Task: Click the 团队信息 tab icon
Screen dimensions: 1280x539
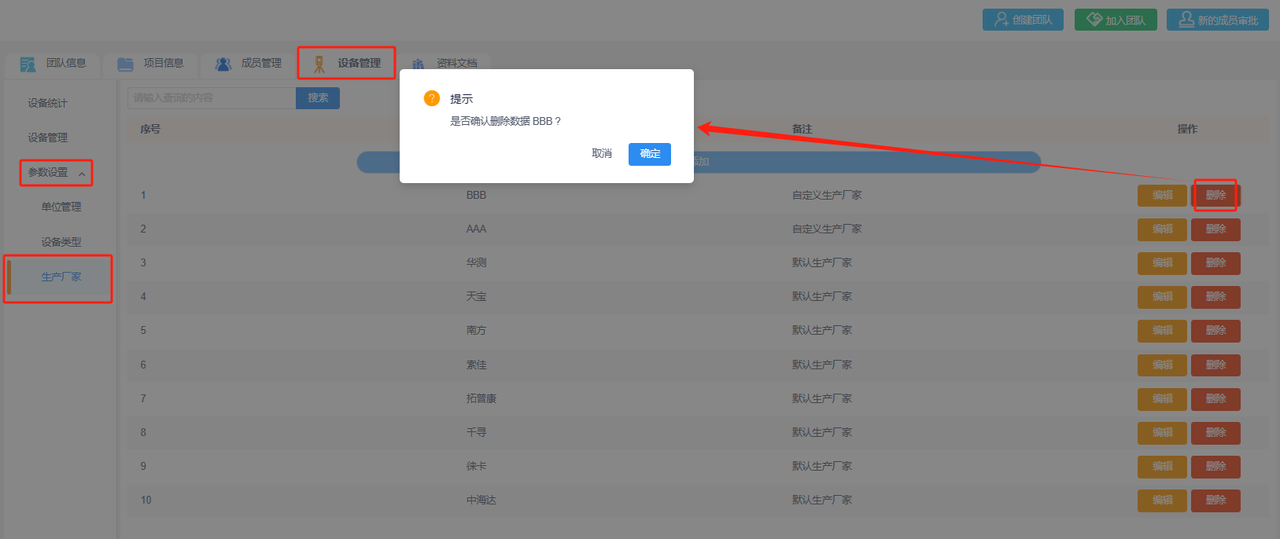Action: tap(28, 64)
